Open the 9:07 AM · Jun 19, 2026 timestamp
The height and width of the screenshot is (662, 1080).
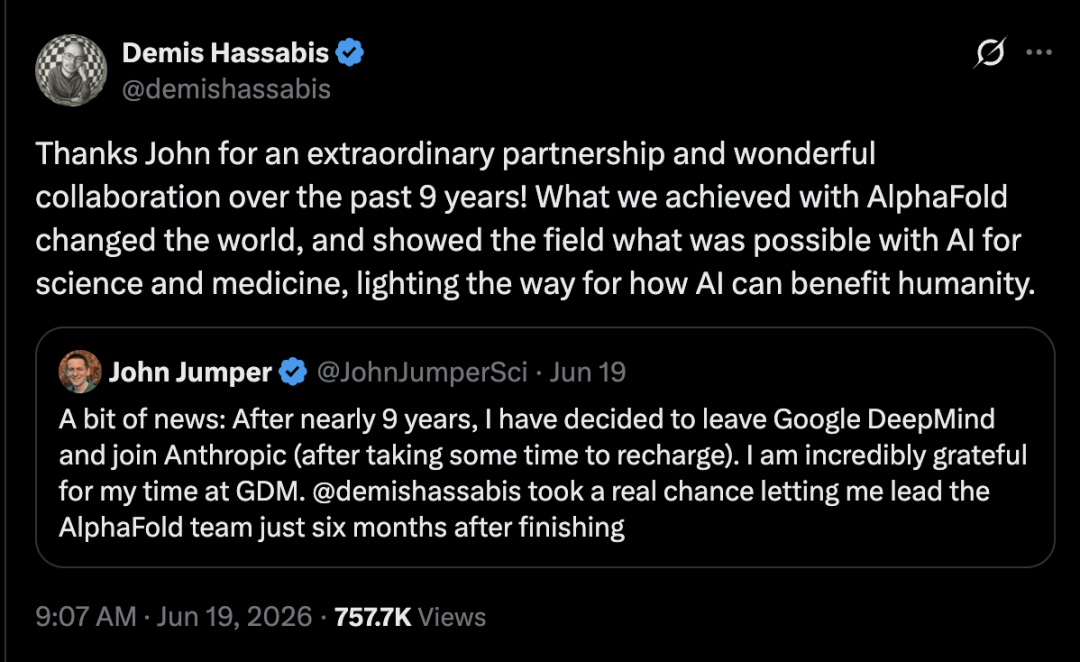click(x=174, y=617)
